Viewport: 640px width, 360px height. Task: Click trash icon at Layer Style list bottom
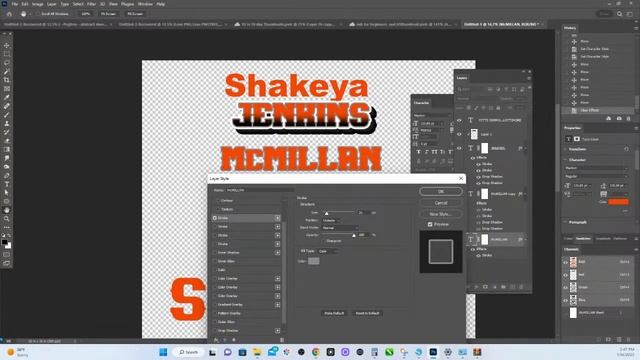coord(282,340)
